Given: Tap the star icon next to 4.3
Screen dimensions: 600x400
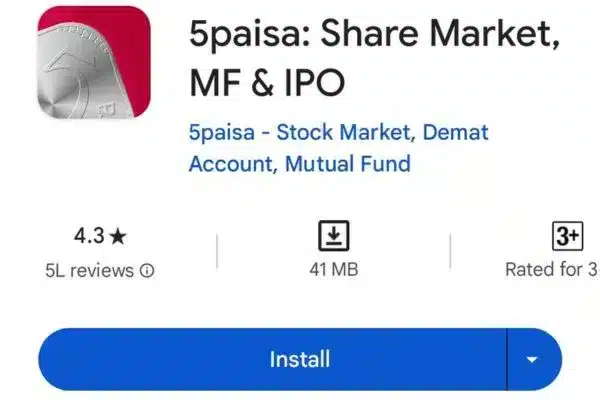Looking at the screenshot, I should point(119,237).
